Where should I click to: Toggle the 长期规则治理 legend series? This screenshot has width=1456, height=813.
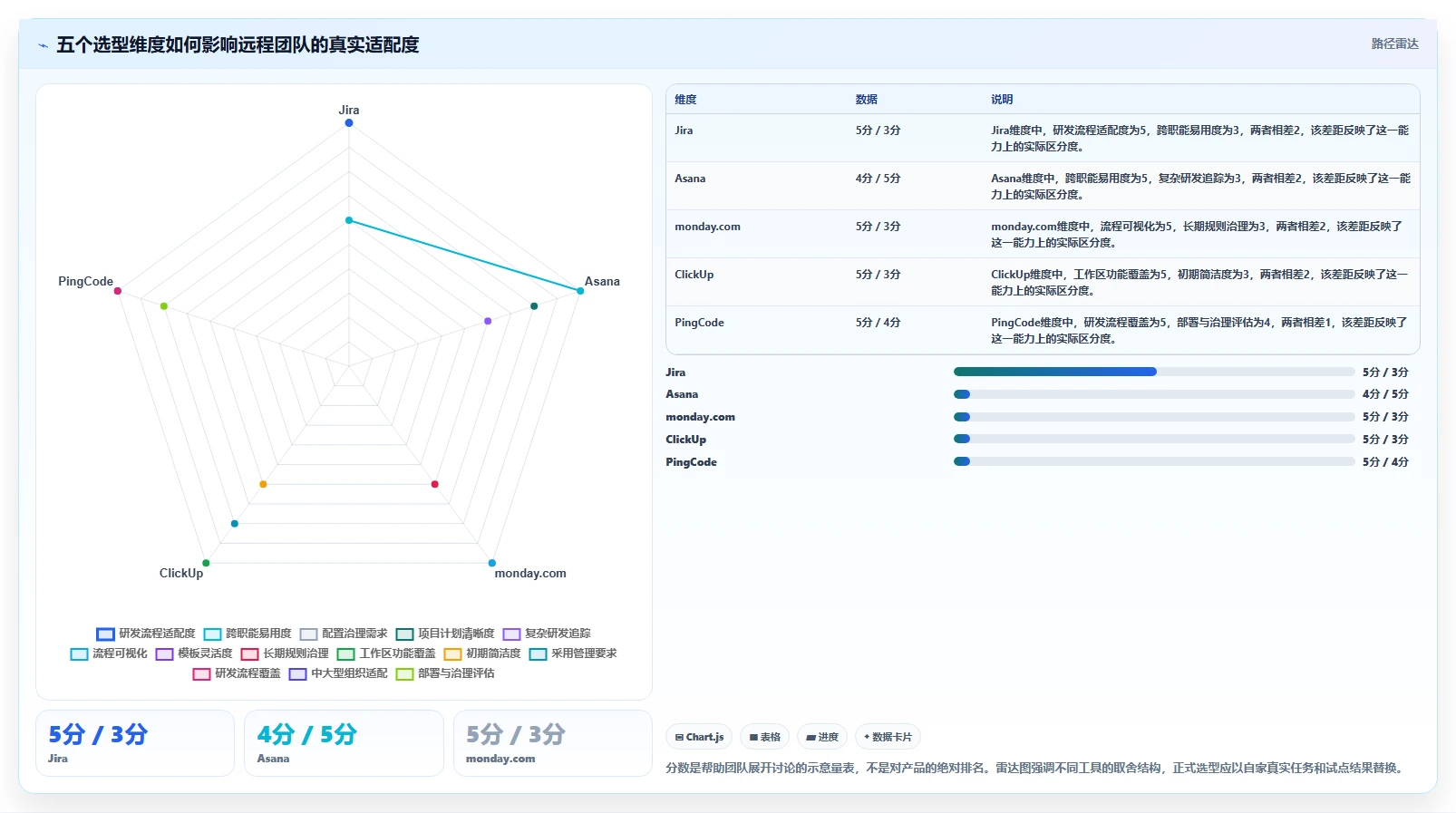point(285,653)
